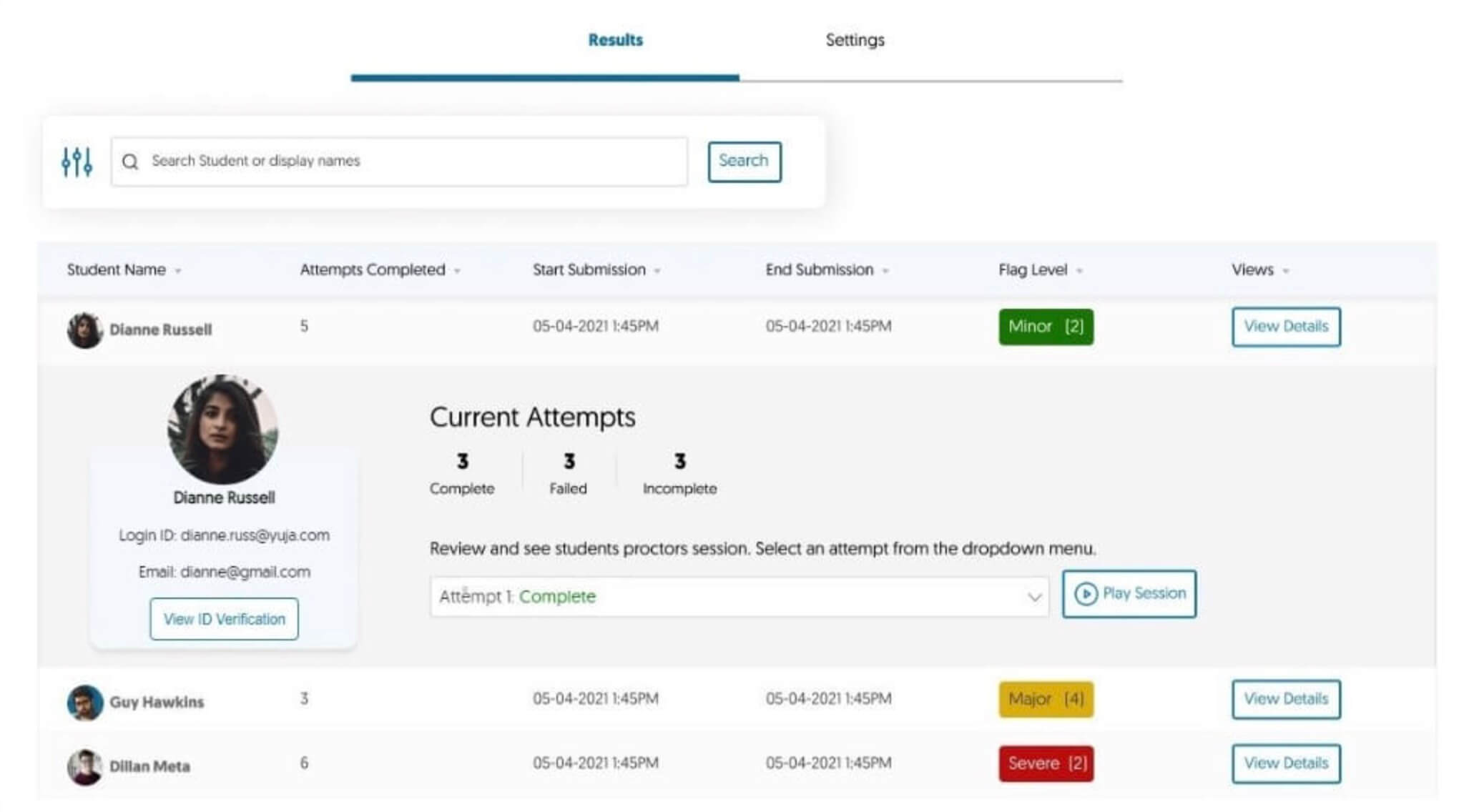1479x812 pixels.
Task: Open the Attempt 1: Complete dropdown
Action: coord(739,596)
